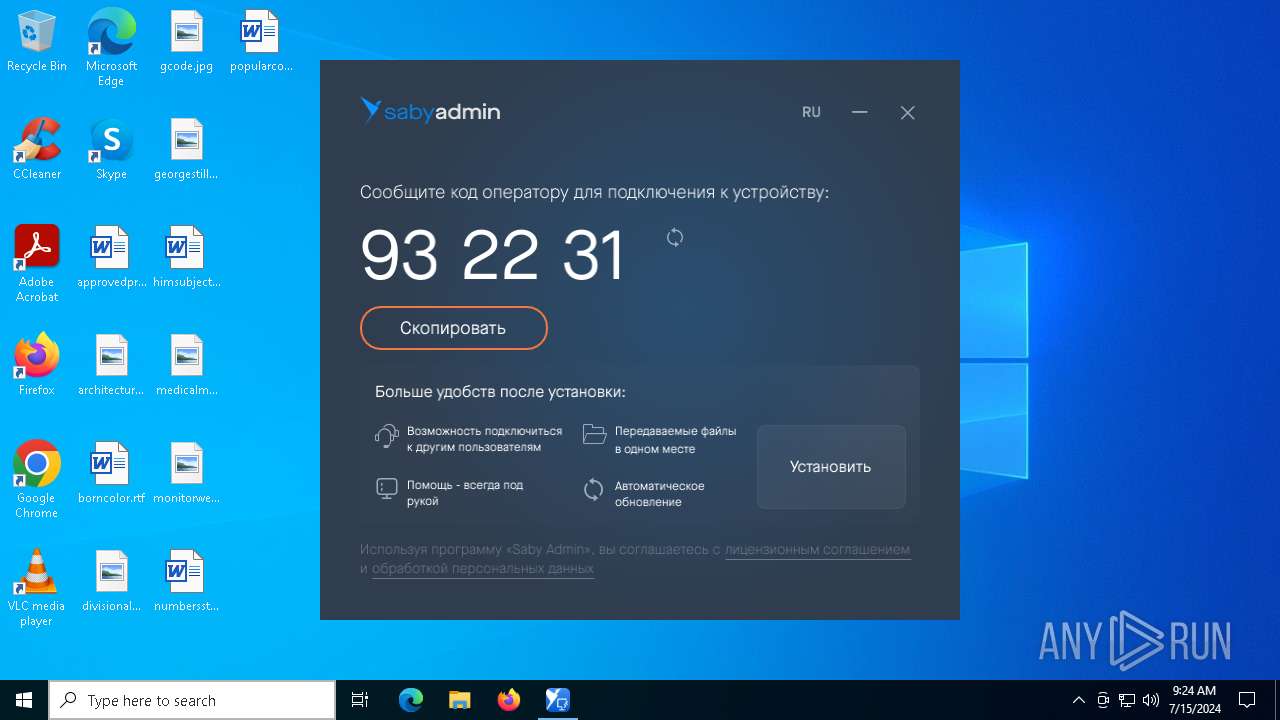Open the лицензионным соглашением link

coord(817,549)
